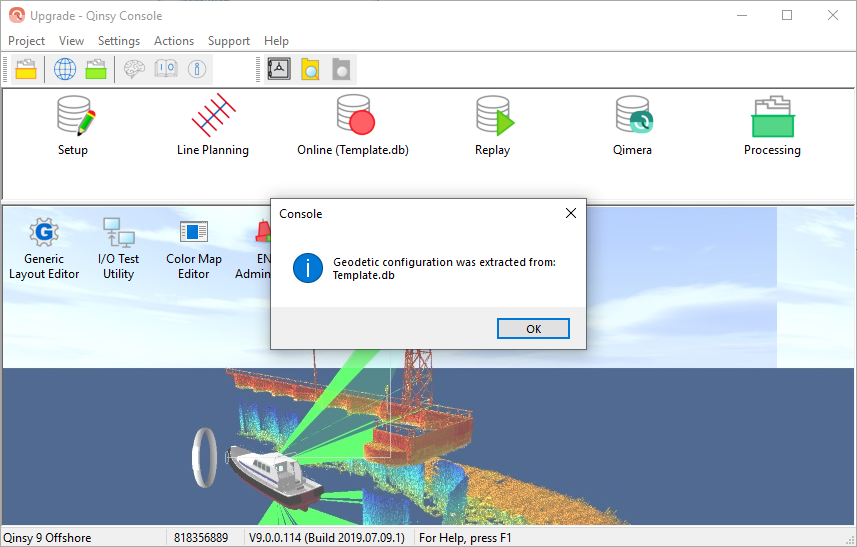
Task: Open the Processing module
Action: (x=772, y=126)
